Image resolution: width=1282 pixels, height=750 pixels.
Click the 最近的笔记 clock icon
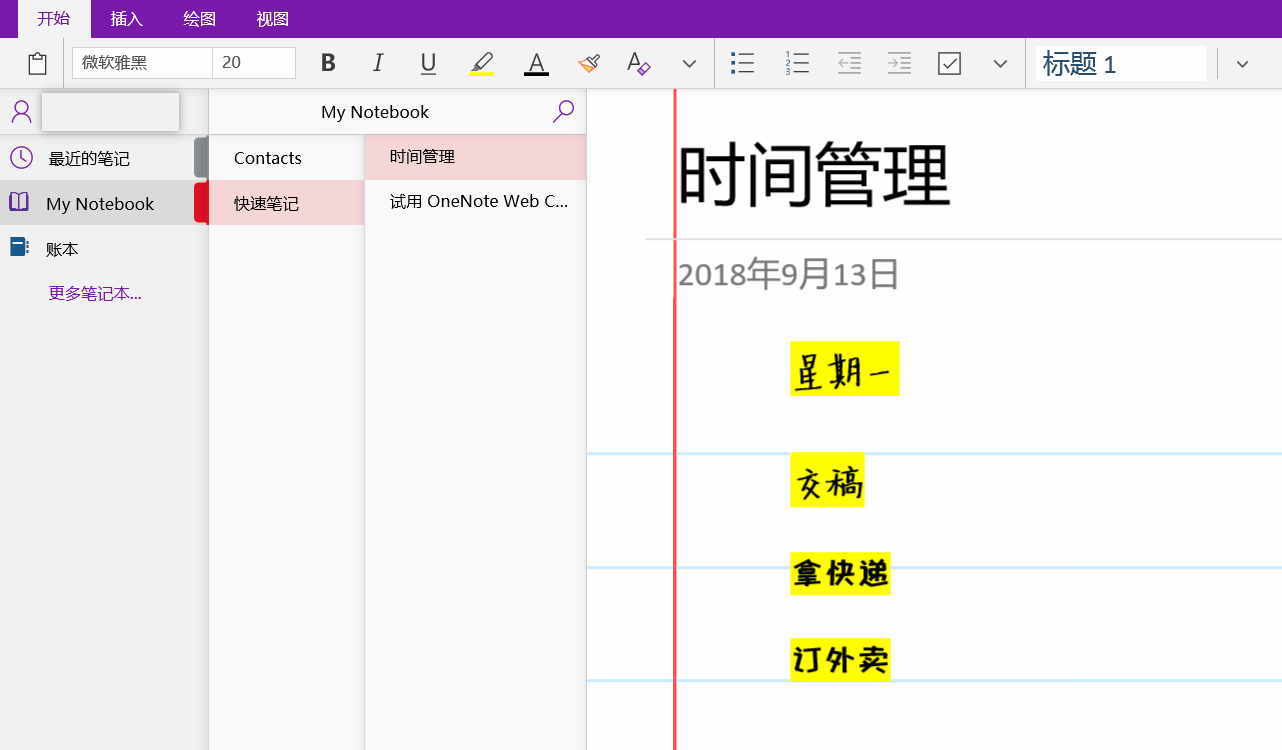[21, 157]
